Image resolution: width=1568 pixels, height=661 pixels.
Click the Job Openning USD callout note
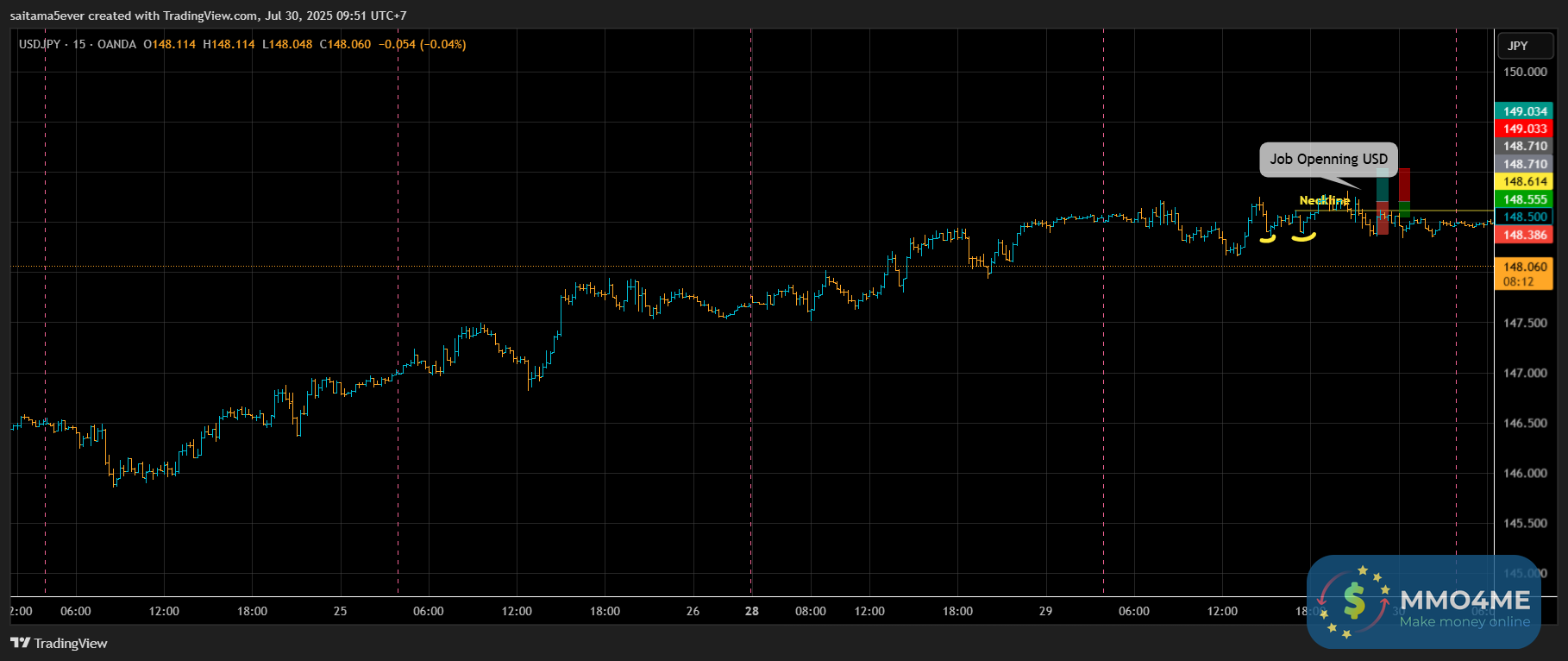tap(1328, 159)
